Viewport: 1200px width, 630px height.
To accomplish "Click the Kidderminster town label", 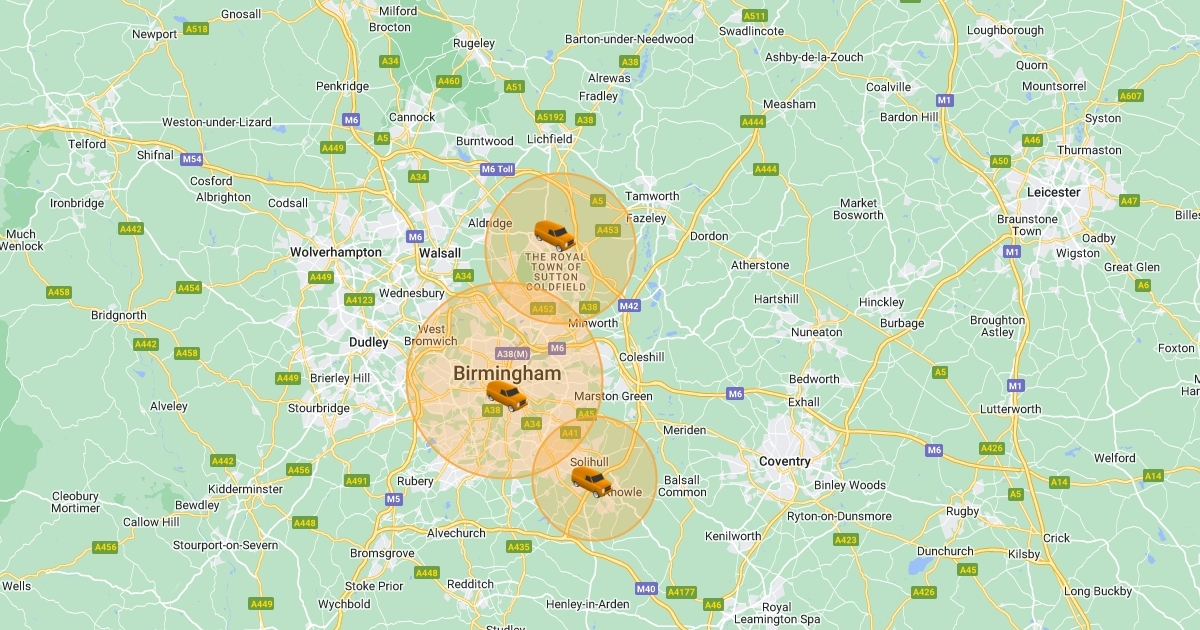I will click(246, 489).
